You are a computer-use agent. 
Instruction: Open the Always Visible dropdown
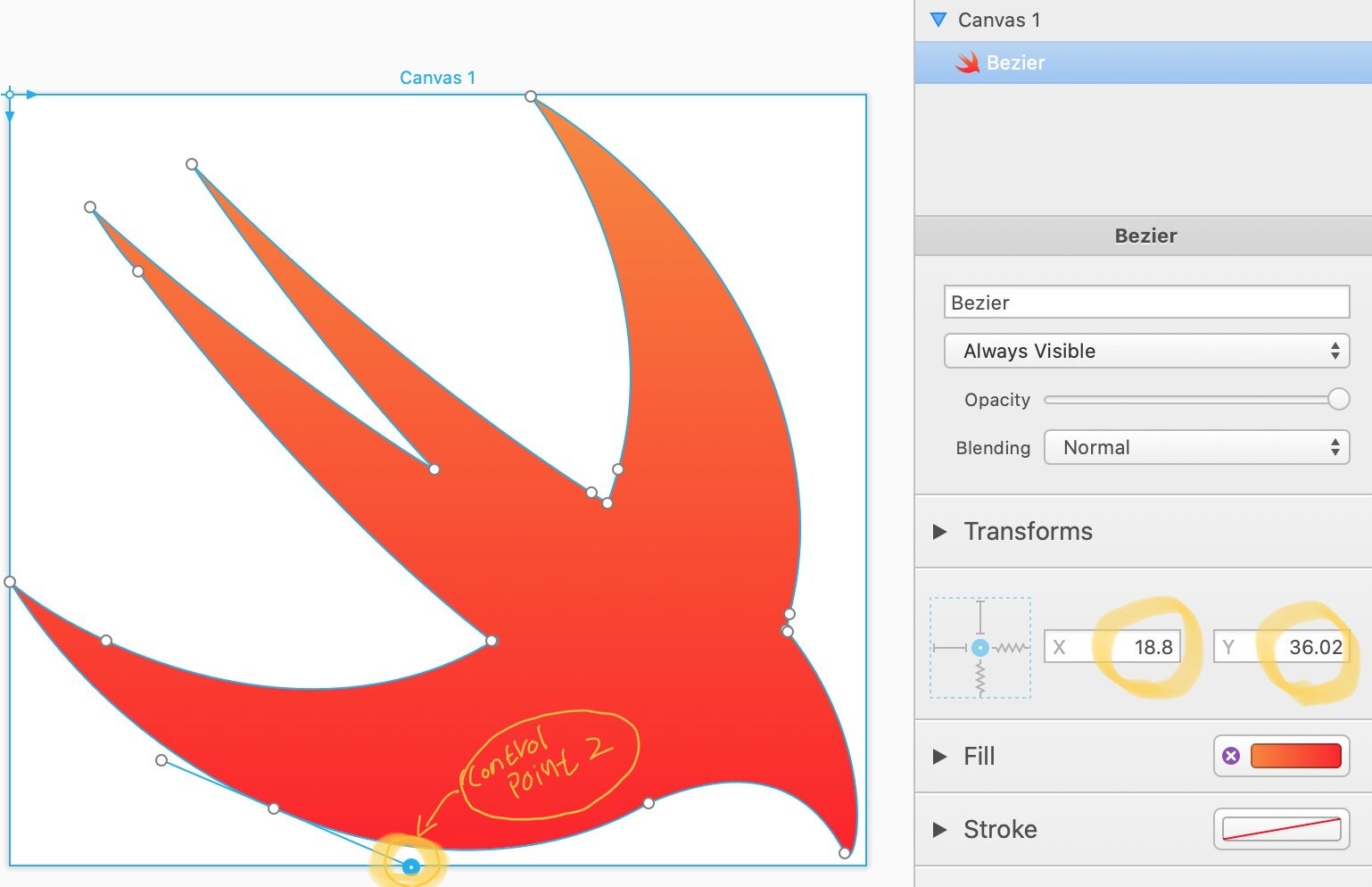(x=1145, y=351)
